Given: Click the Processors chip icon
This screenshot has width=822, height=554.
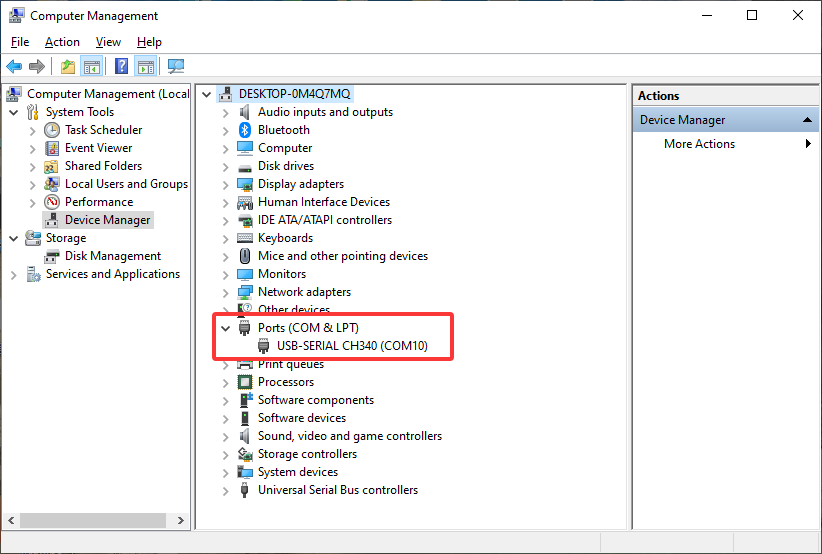Looking at the screenshot, I should click(245, 382).
